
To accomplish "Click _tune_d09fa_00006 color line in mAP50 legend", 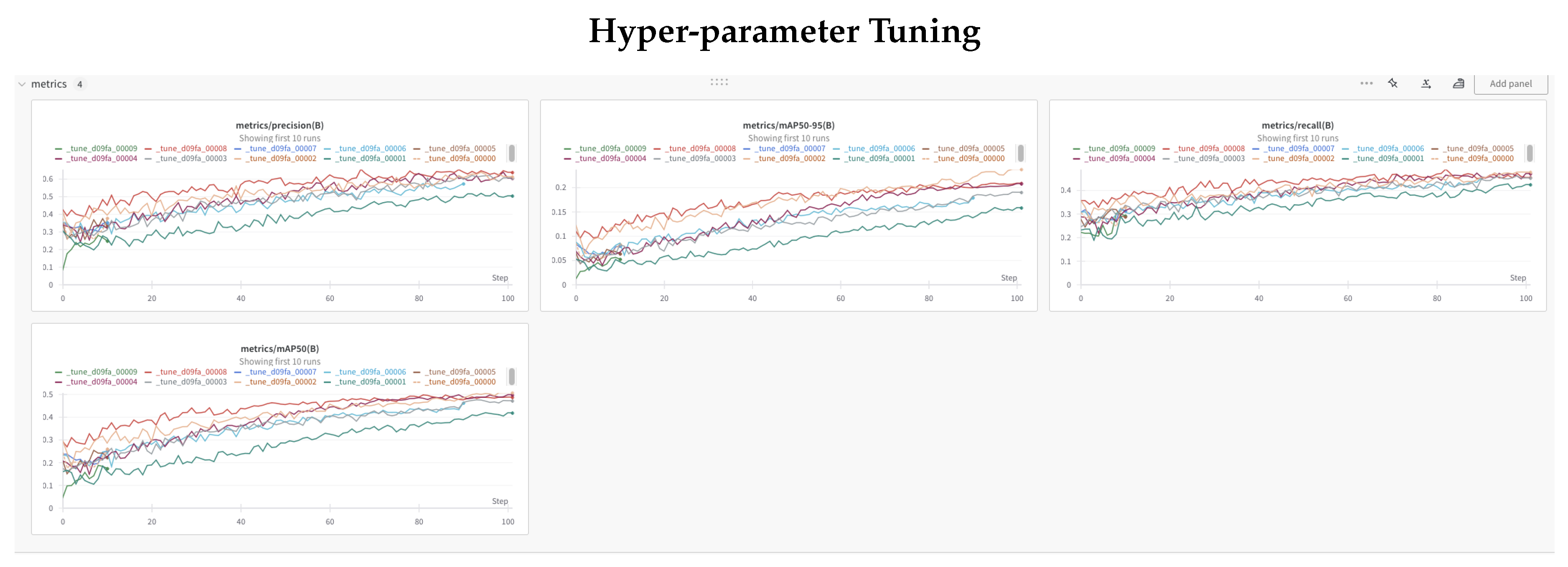I will 328,372.
